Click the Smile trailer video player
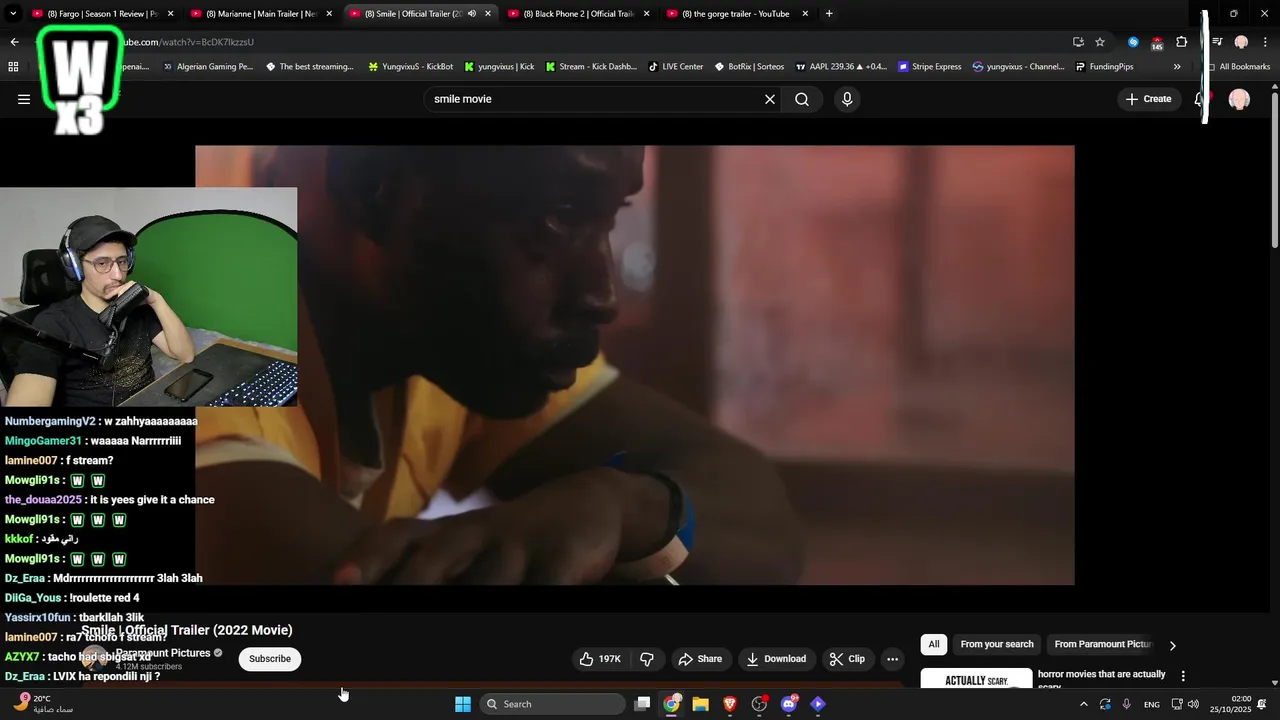The image size is (1280, 720). click(x=635, y=365)
